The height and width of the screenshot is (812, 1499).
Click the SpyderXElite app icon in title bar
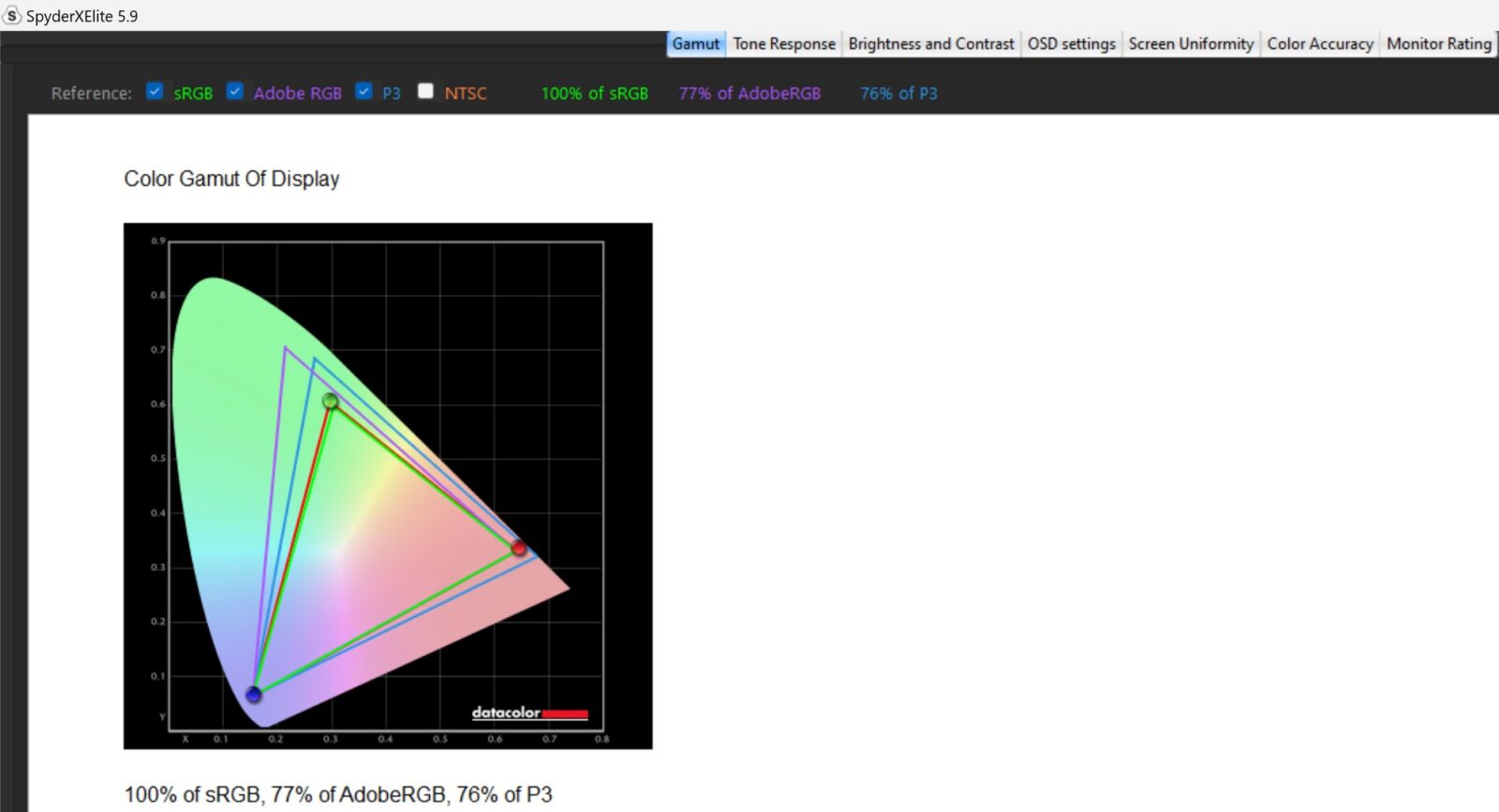coord(12,16)
